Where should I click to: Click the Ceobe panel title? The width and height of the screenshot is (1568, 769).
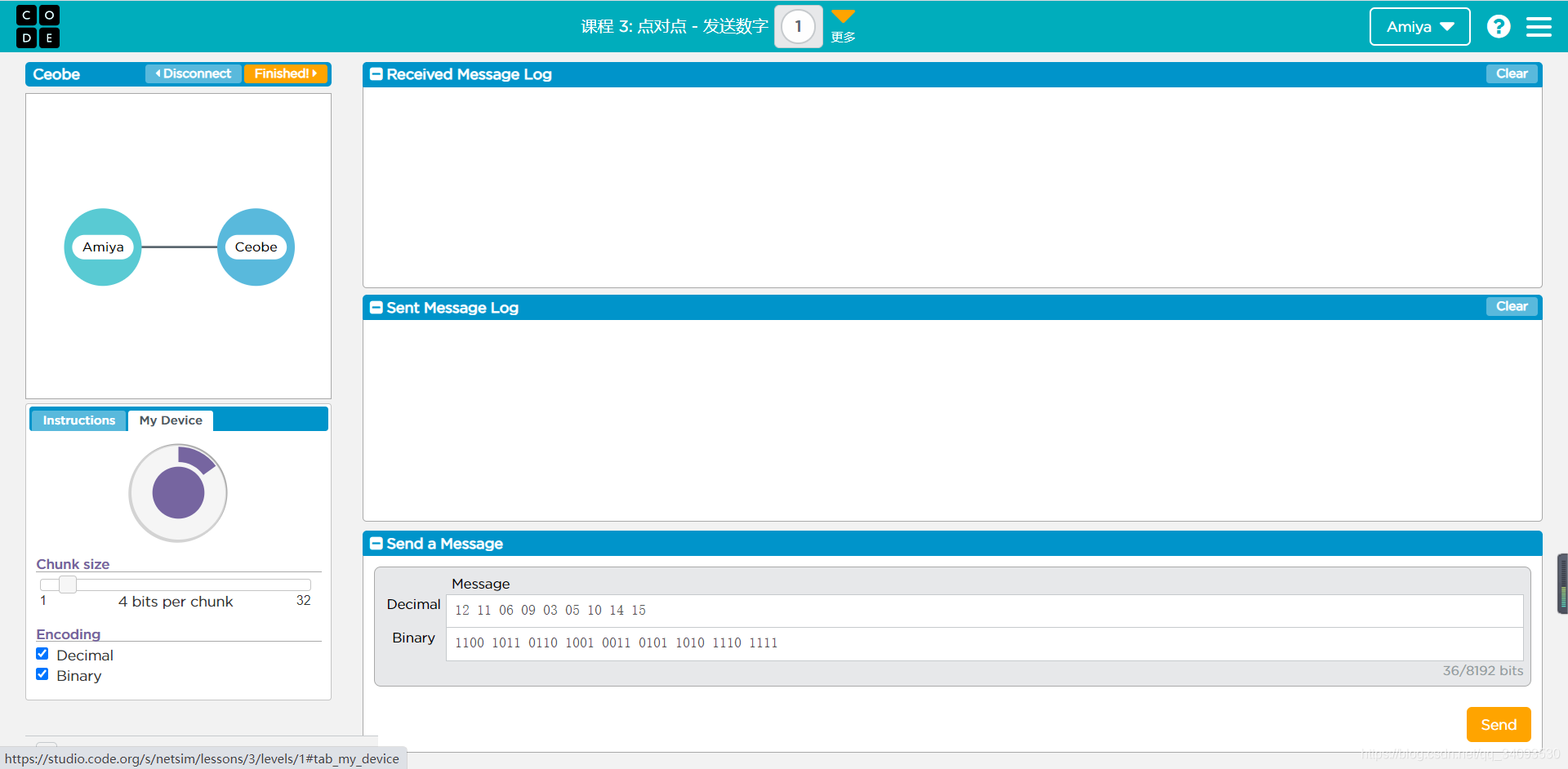click(56, 74)
